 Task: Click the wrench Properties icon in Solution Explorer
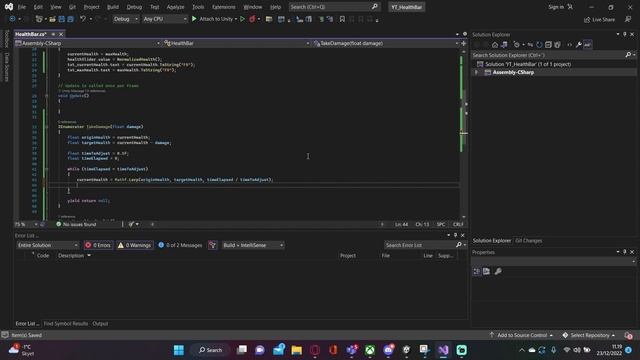pyautogui.click(x=578, y=45)
